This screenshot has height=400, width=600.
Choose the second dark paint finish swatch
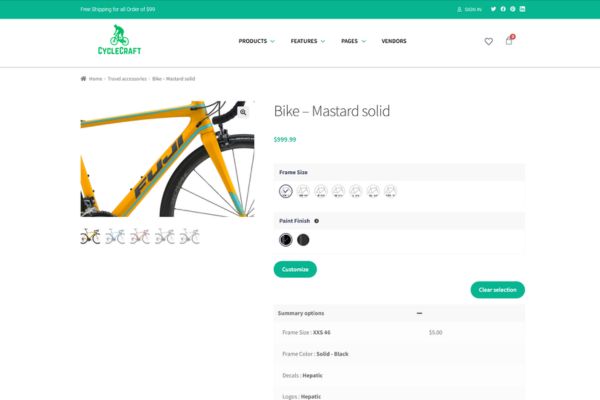click(303, 240)
